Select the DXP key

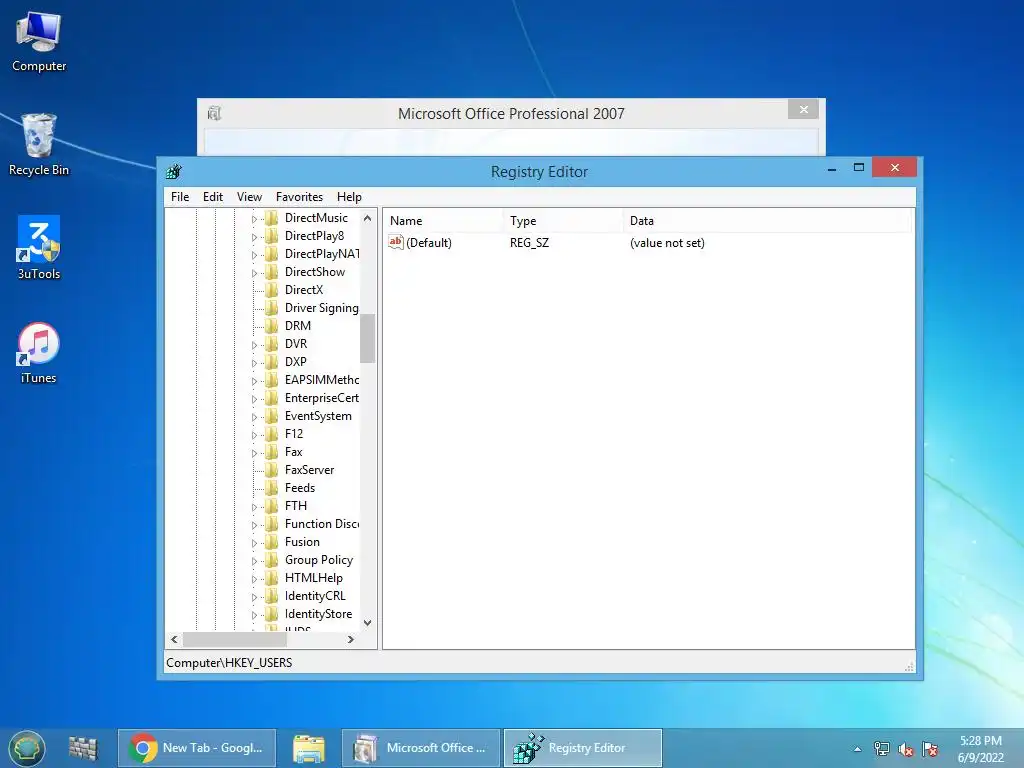point(296,362)
